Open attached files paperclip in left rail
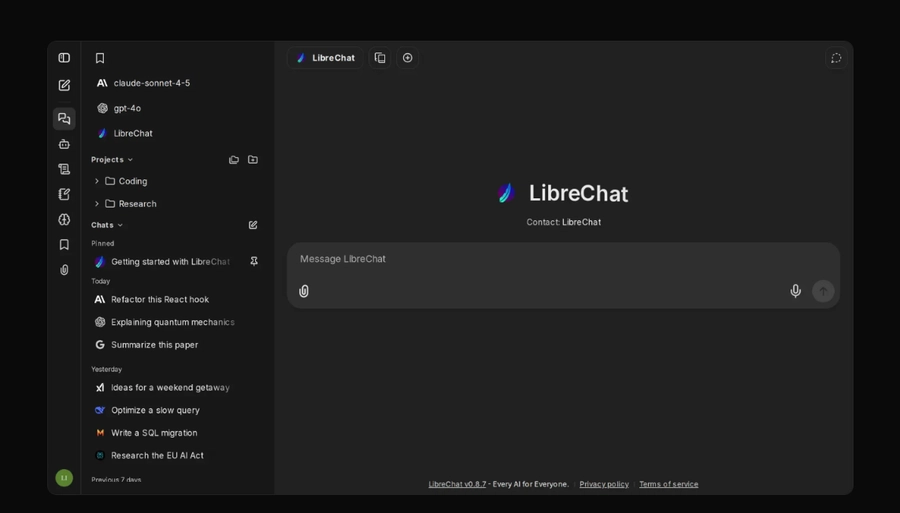The height and width of the screenshot is (513, 900). 64,270
